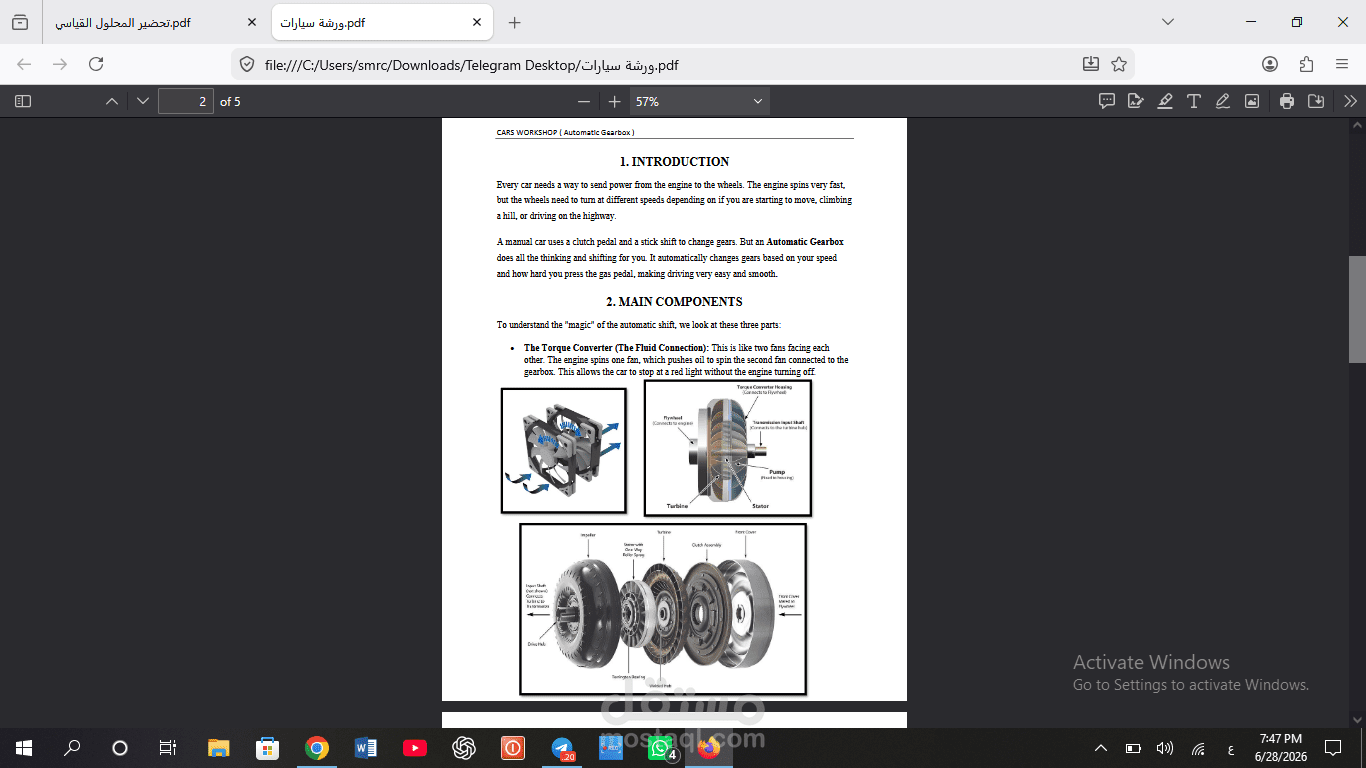Open ChatGPT from the taskbar
This screenshot has height=768, width=1366.
click(463, 748)
